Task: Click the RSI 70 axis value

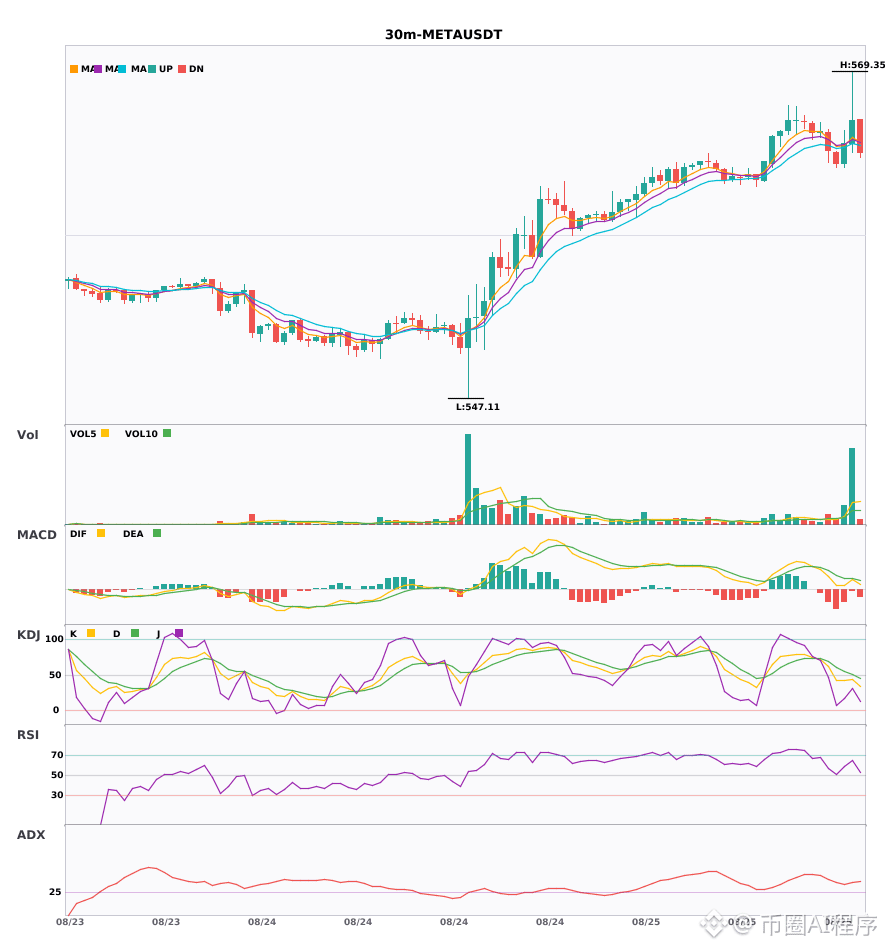Action: click(x=57, y=755)
